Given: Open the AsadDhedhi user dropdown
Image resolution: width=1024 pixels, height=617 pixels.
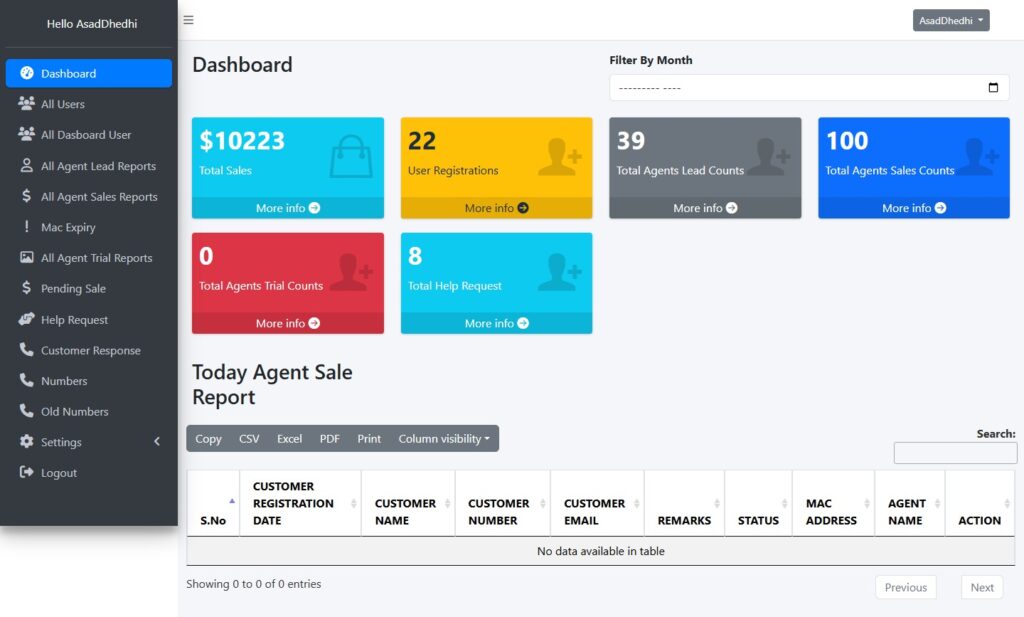Looking at the screenshot, I should point(950,20).
